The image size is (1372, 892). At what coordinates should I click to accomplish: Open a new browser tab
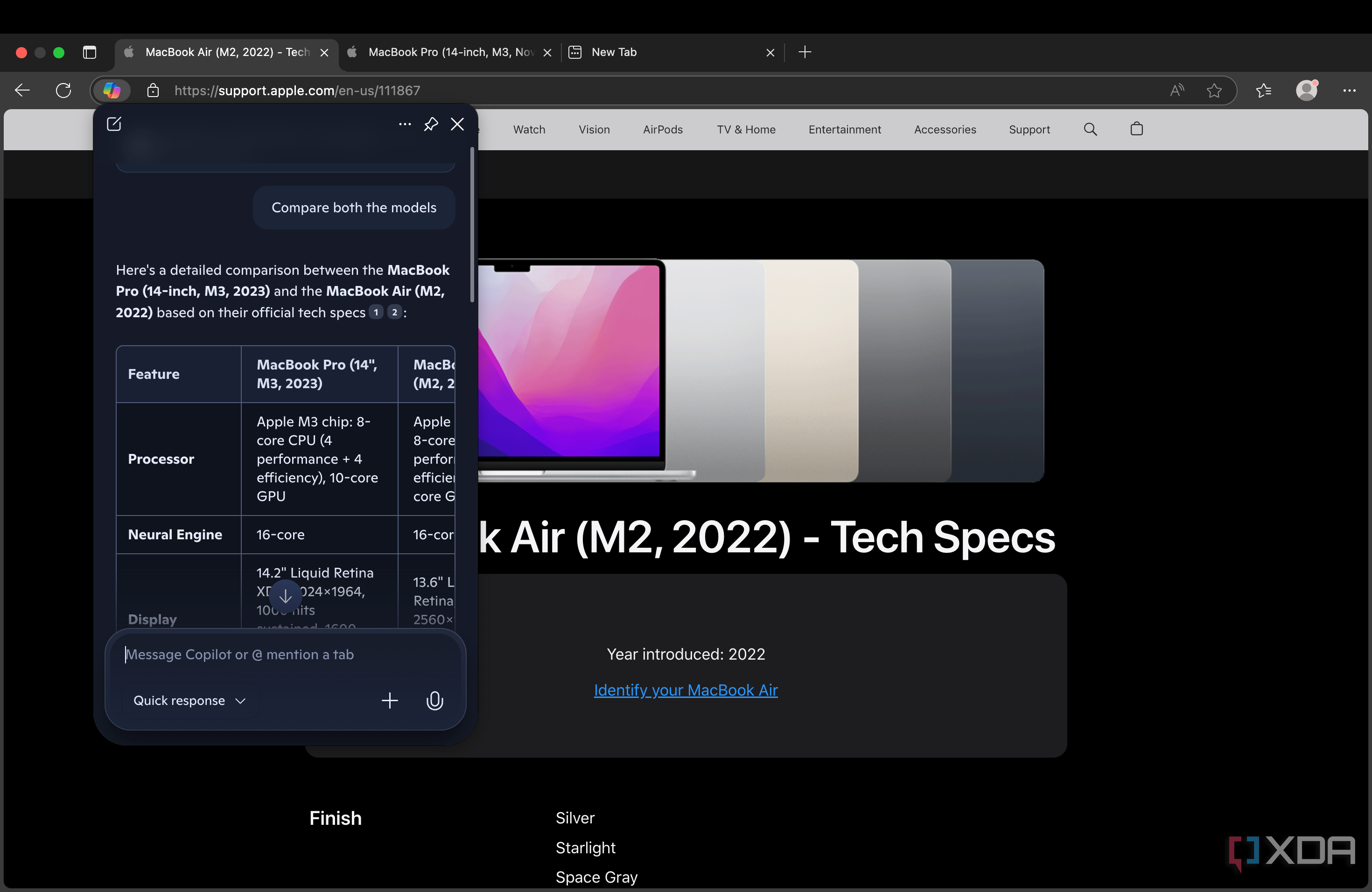click(805, 52)
